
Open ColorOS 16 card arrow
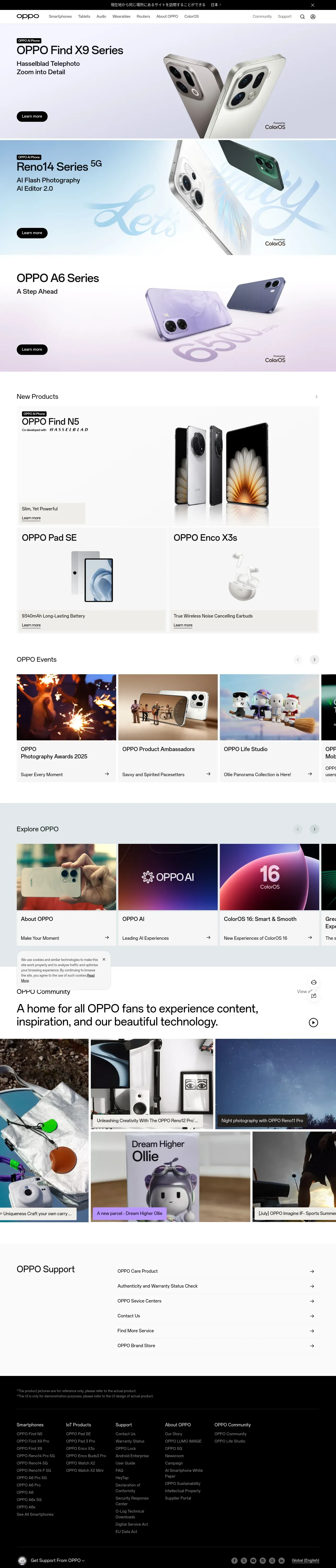click(x=310, y=937)
